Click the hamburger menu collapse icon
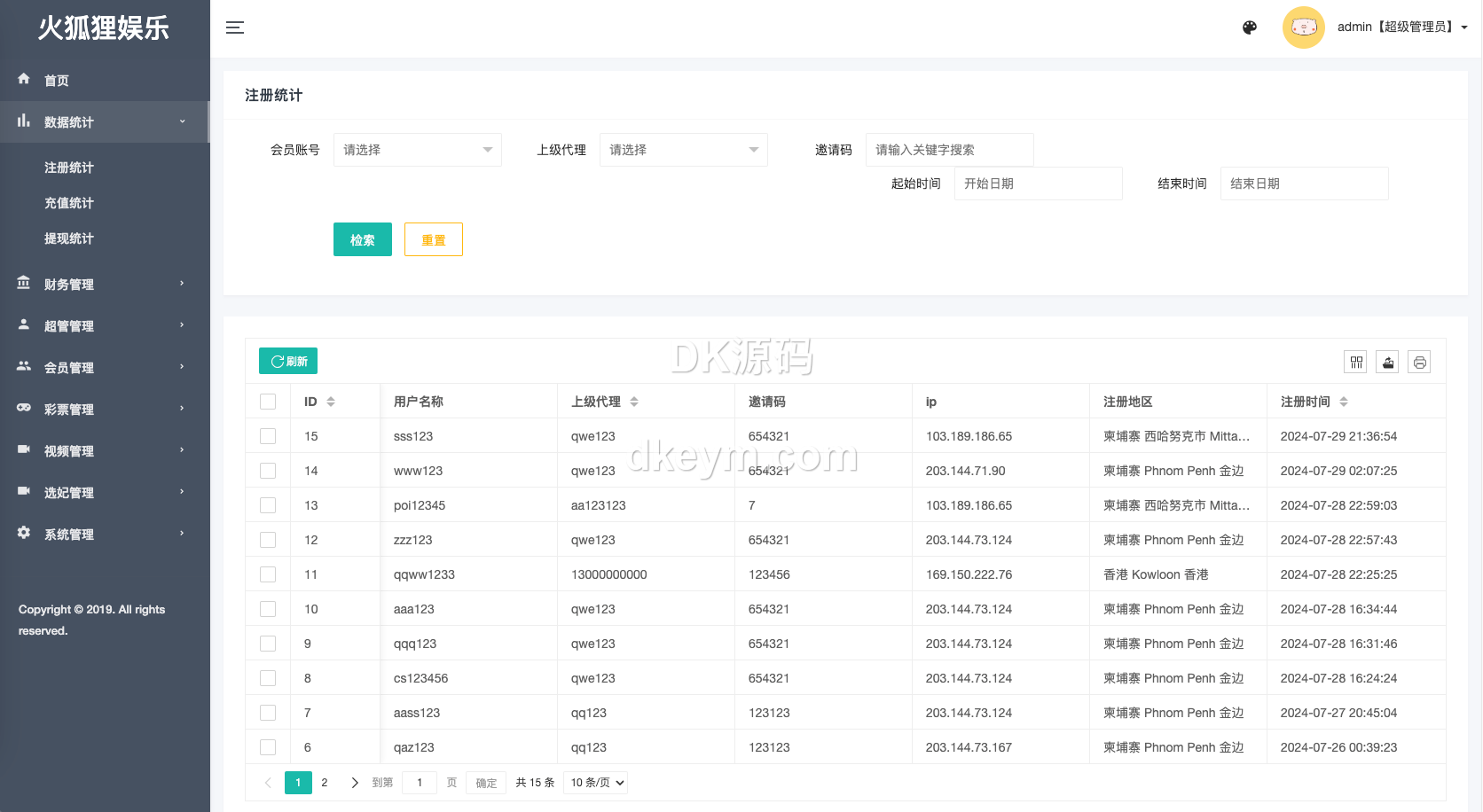This screenshot has height=812, width=1483. 235,27
